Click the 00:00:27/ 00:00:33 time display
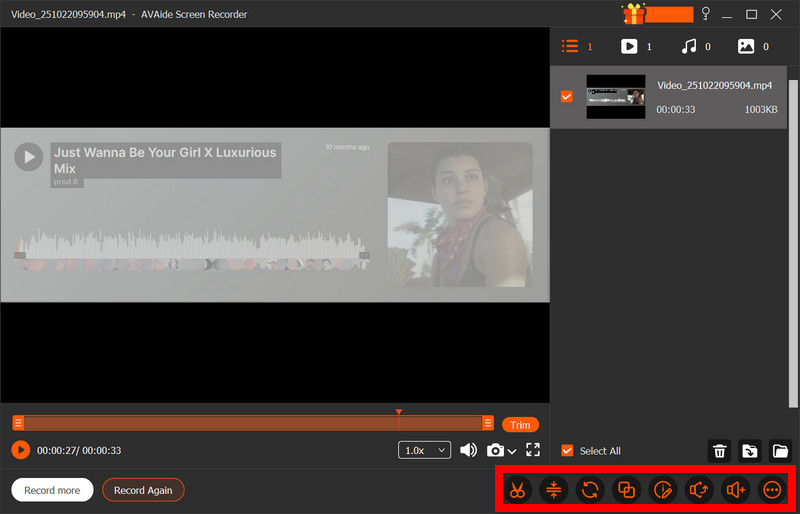 (79, 450)
